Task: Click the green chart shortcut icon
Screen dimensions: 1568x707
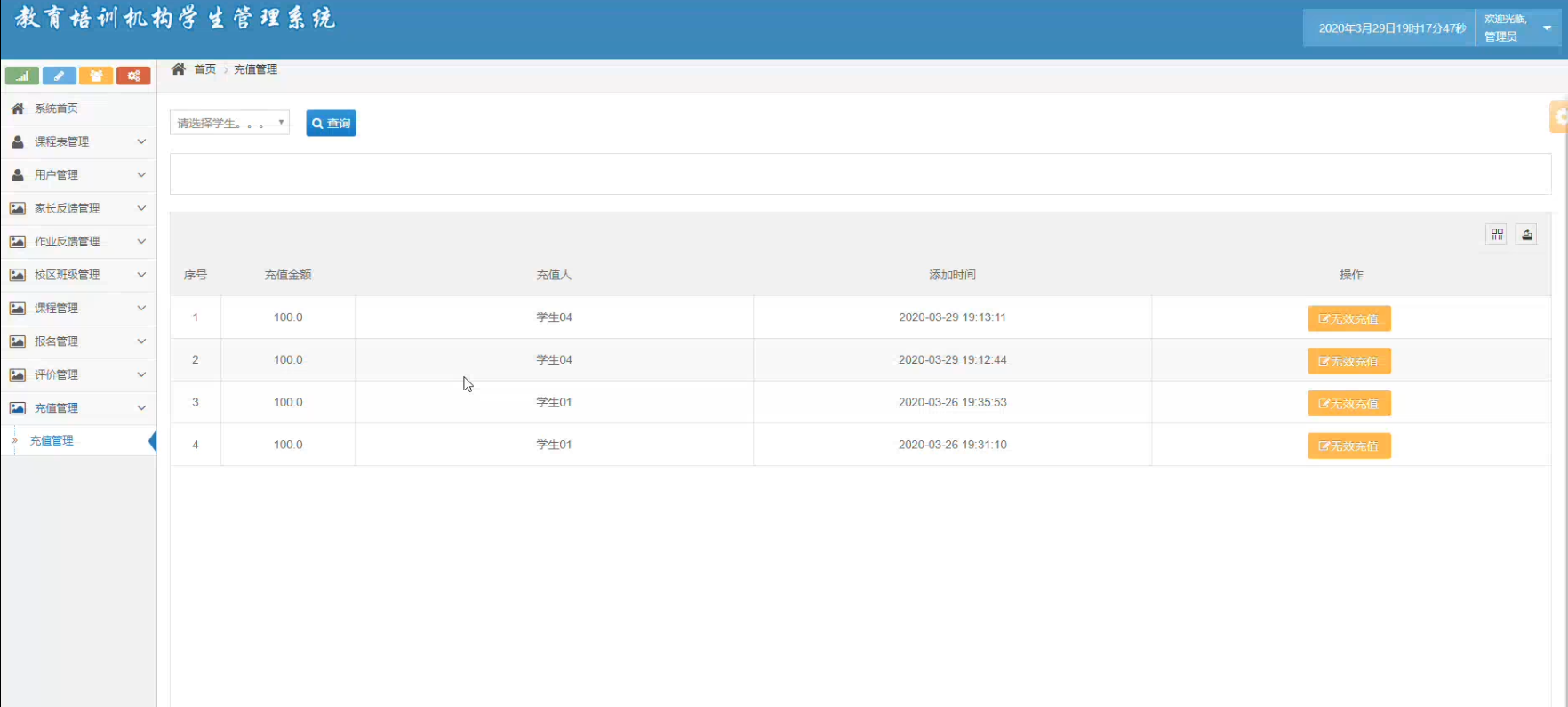Action: tap(22, 76)
